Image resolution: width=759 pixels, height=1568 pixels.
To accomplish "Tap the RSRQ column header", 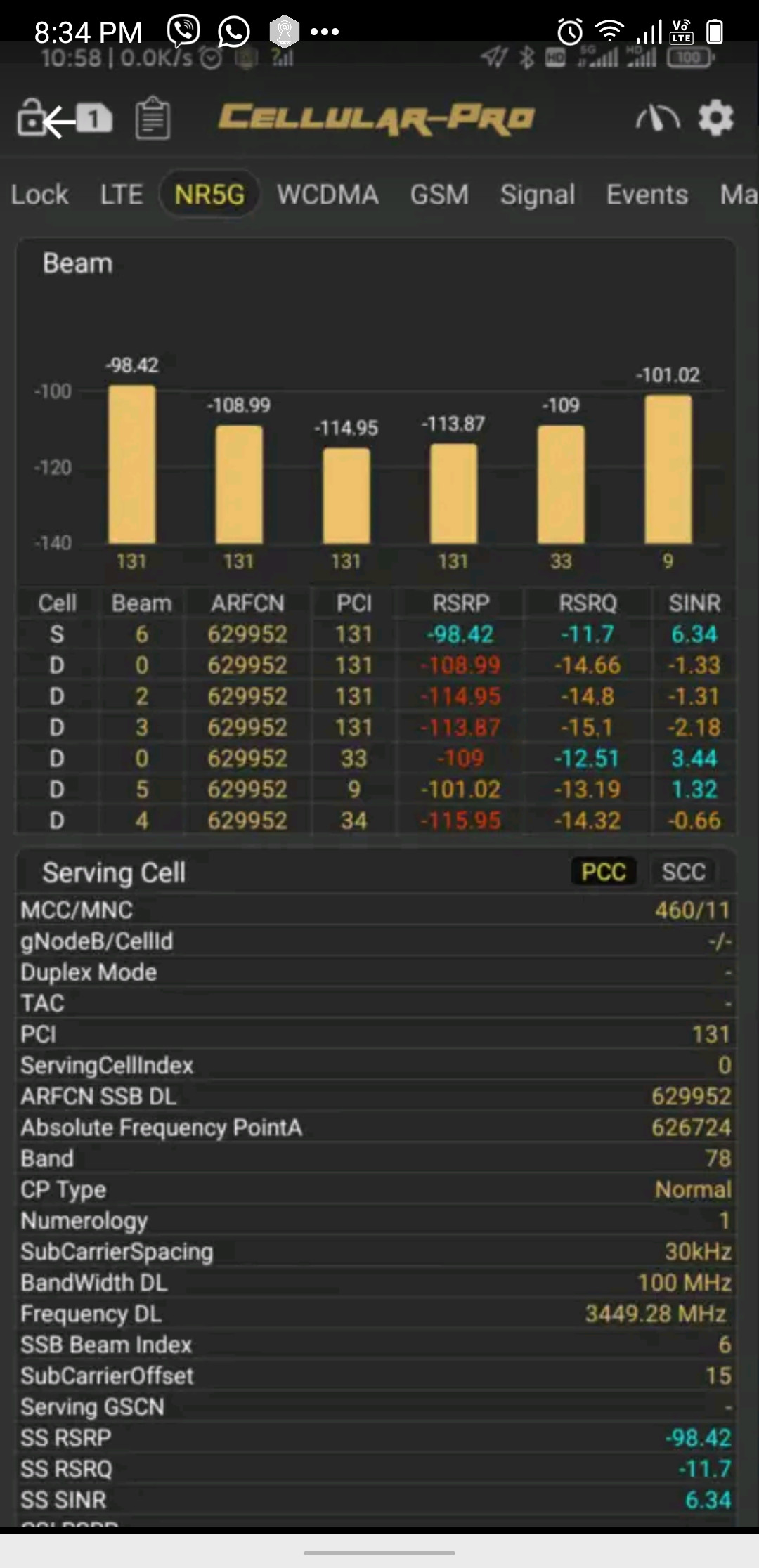I will click(588, 603).
